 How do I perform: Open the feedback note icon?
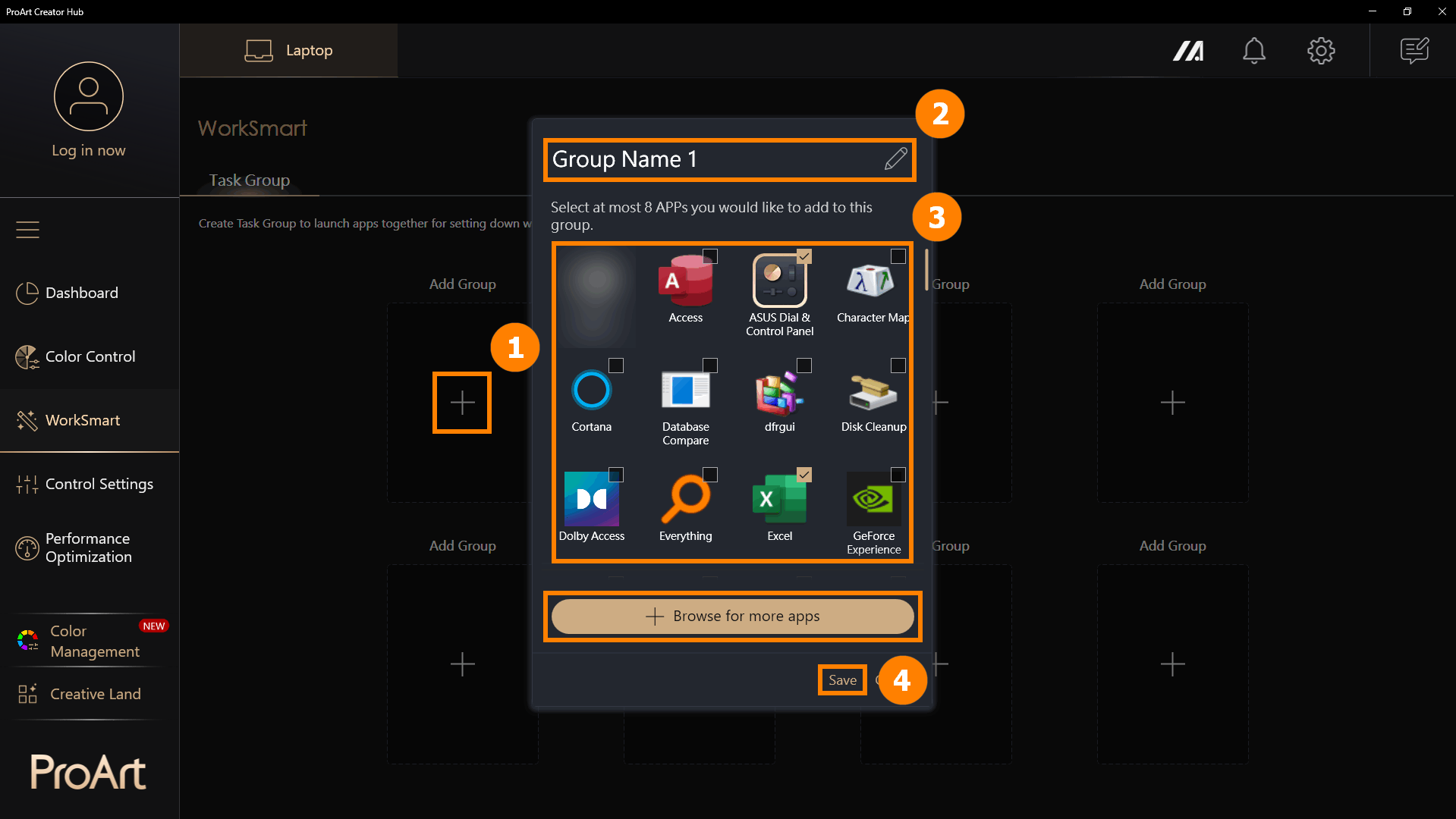coord(1414,51)
